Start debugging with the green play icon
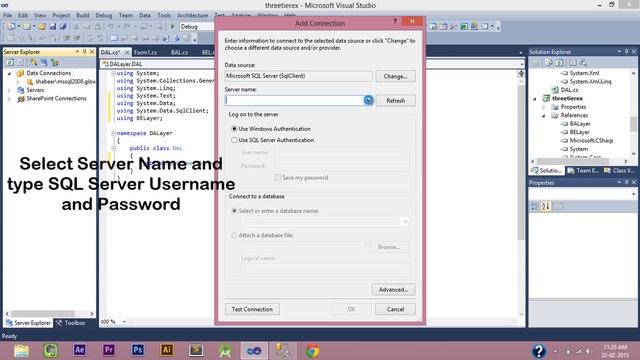The image size is (640, 360). (x=173, y=27)
